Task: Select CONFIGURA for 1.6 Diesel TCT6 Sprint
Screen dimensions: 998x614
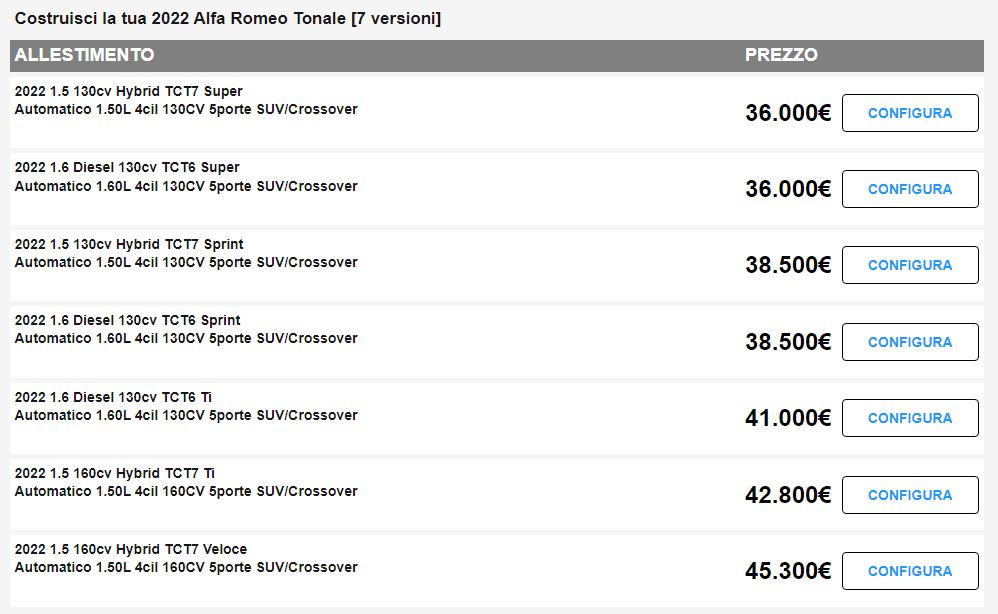Action: (x=909, y=342)
